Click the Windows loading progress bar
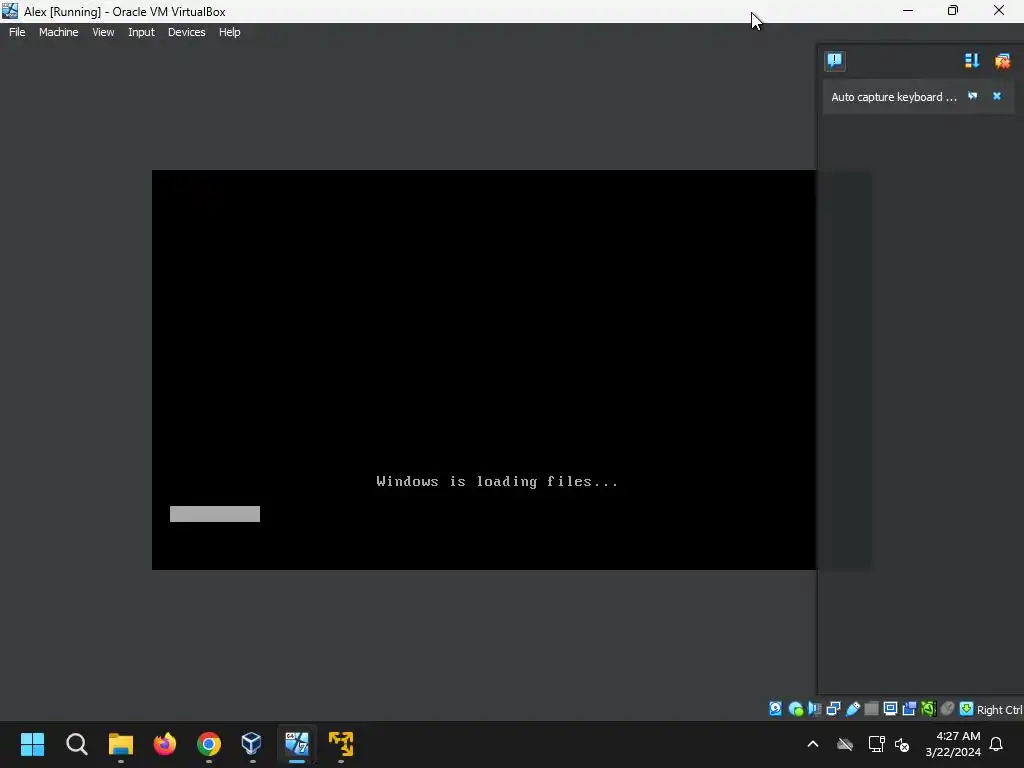This screenshot has height=768, width=1024. point(215,514)
